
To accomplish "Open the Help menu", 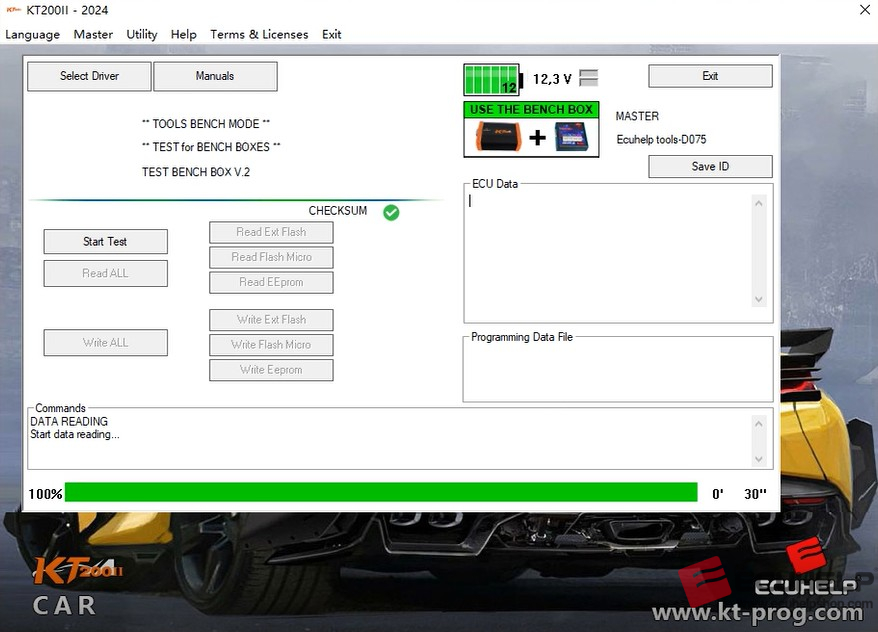I will point(184,34).
